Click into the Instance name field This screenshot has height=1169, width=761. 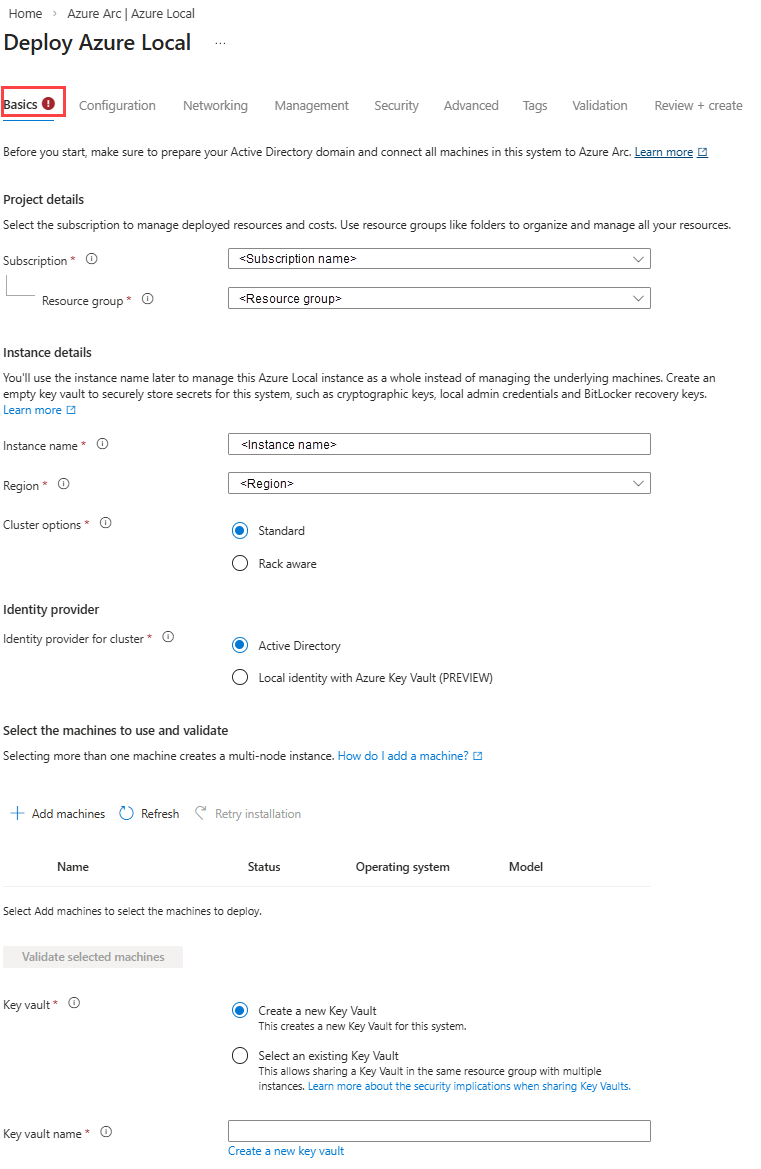(x=439, y=444)
